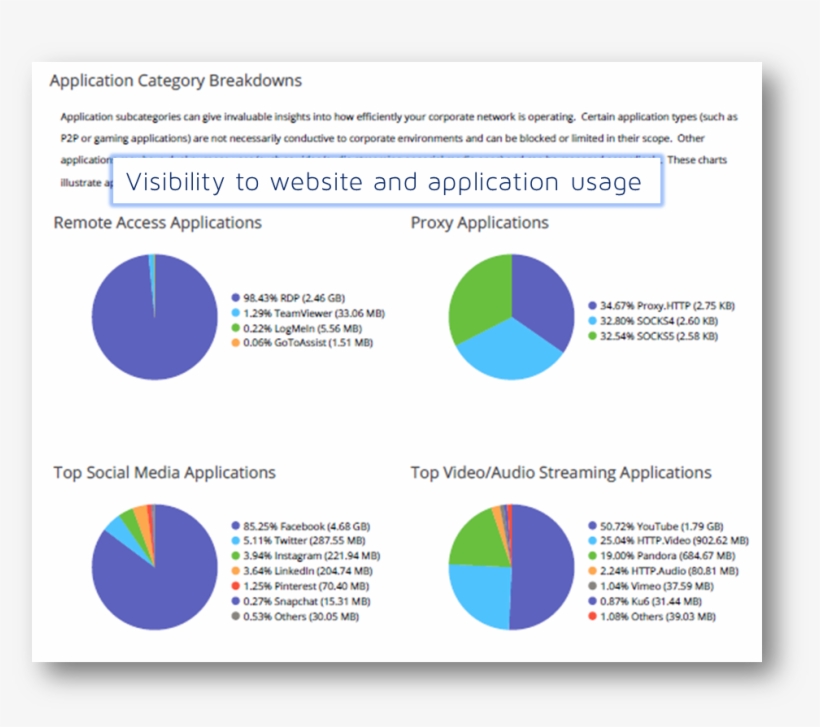820x727 pixels.
Task: Select the Pandora green legend marker
Action: (x=591, y=555)
